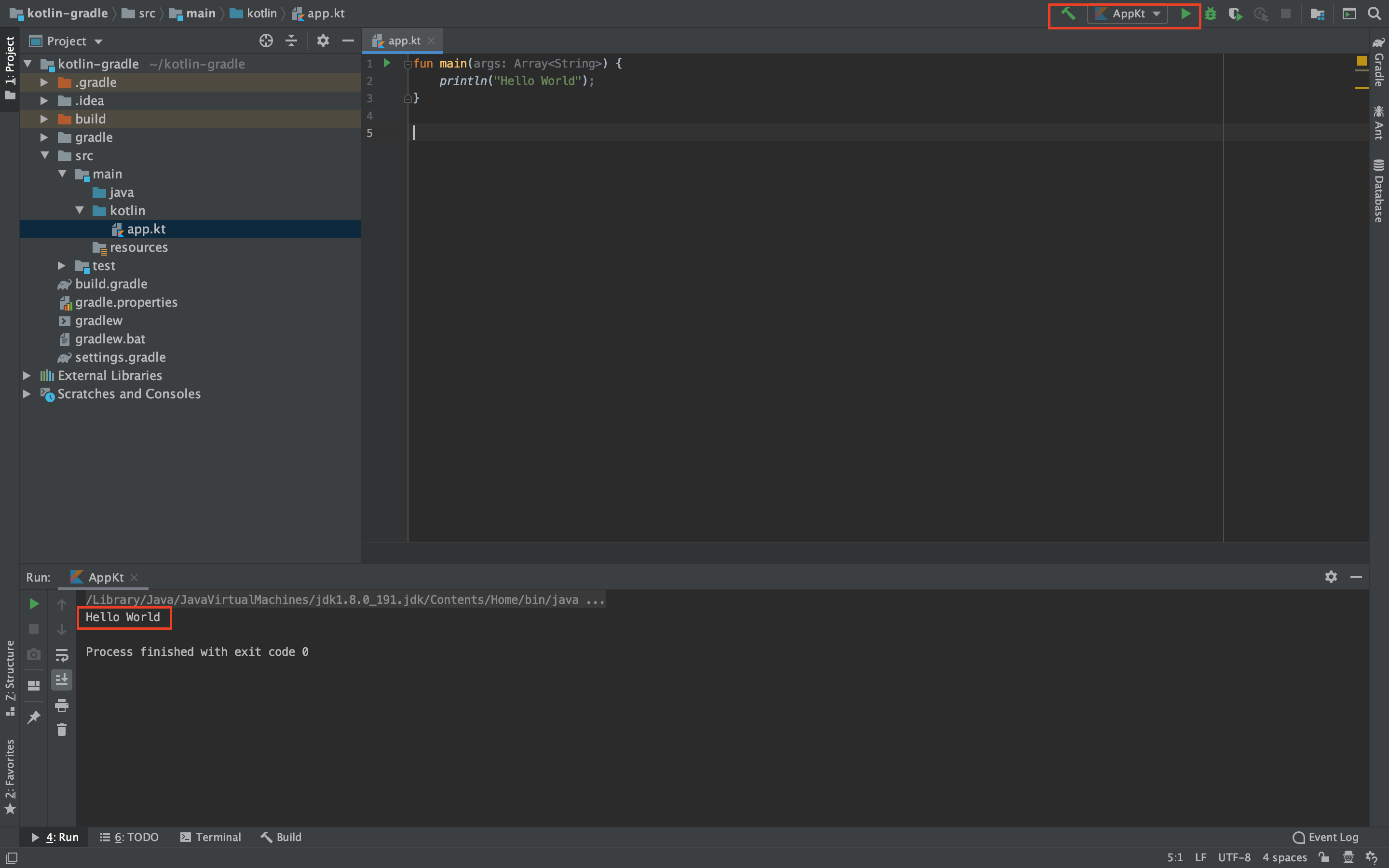This screenshot has height=868, width=1389.
Task: Click the Search Everywhere magnifier icon
Action: click(1376, 13)
